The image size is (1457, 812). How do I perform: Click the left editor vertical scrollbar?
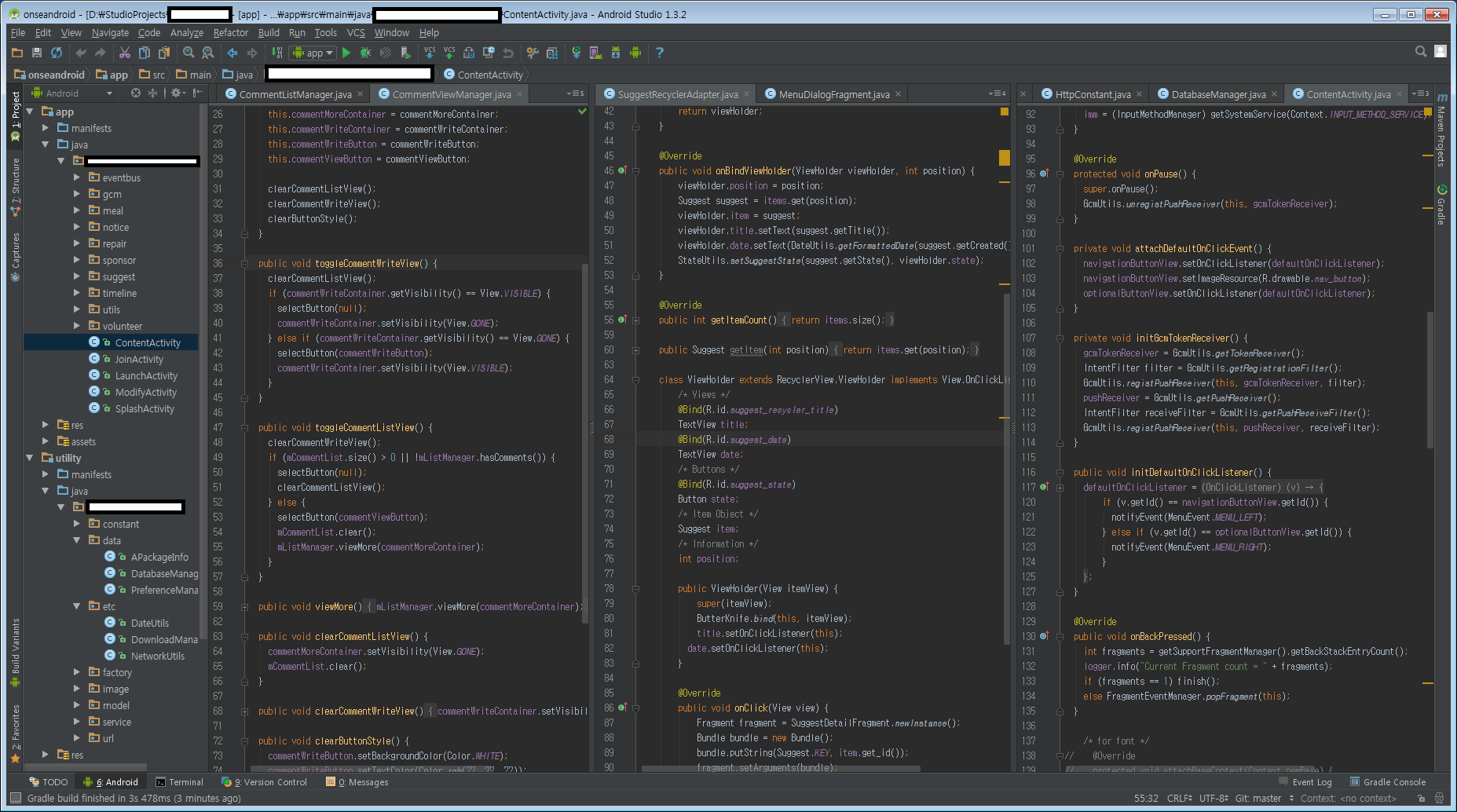tap(584, 444)
